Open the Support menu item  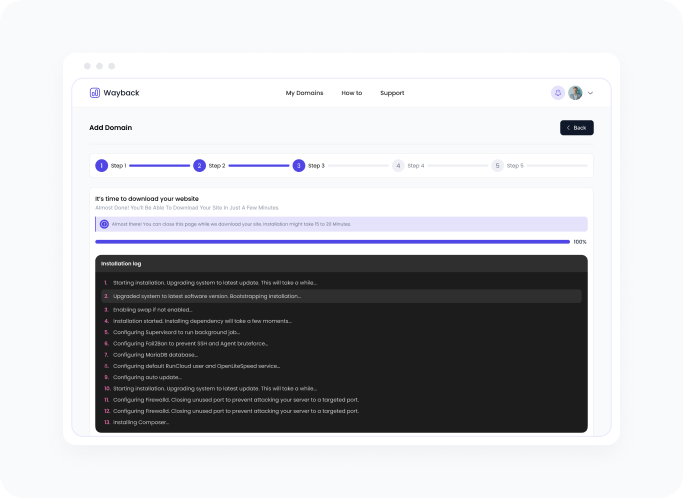[x=392, y=93]
